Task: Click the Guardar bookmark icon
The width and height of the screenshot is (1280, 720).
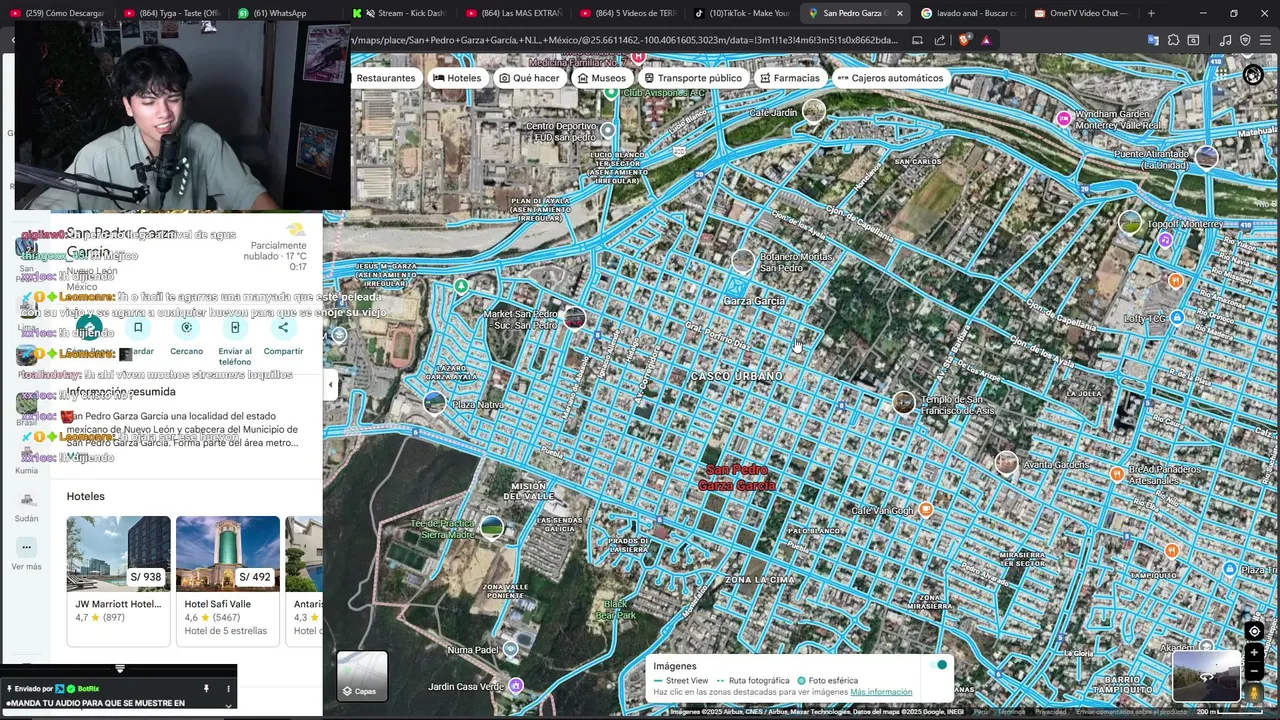Action: pyautogui.click(x=138, y=328)
